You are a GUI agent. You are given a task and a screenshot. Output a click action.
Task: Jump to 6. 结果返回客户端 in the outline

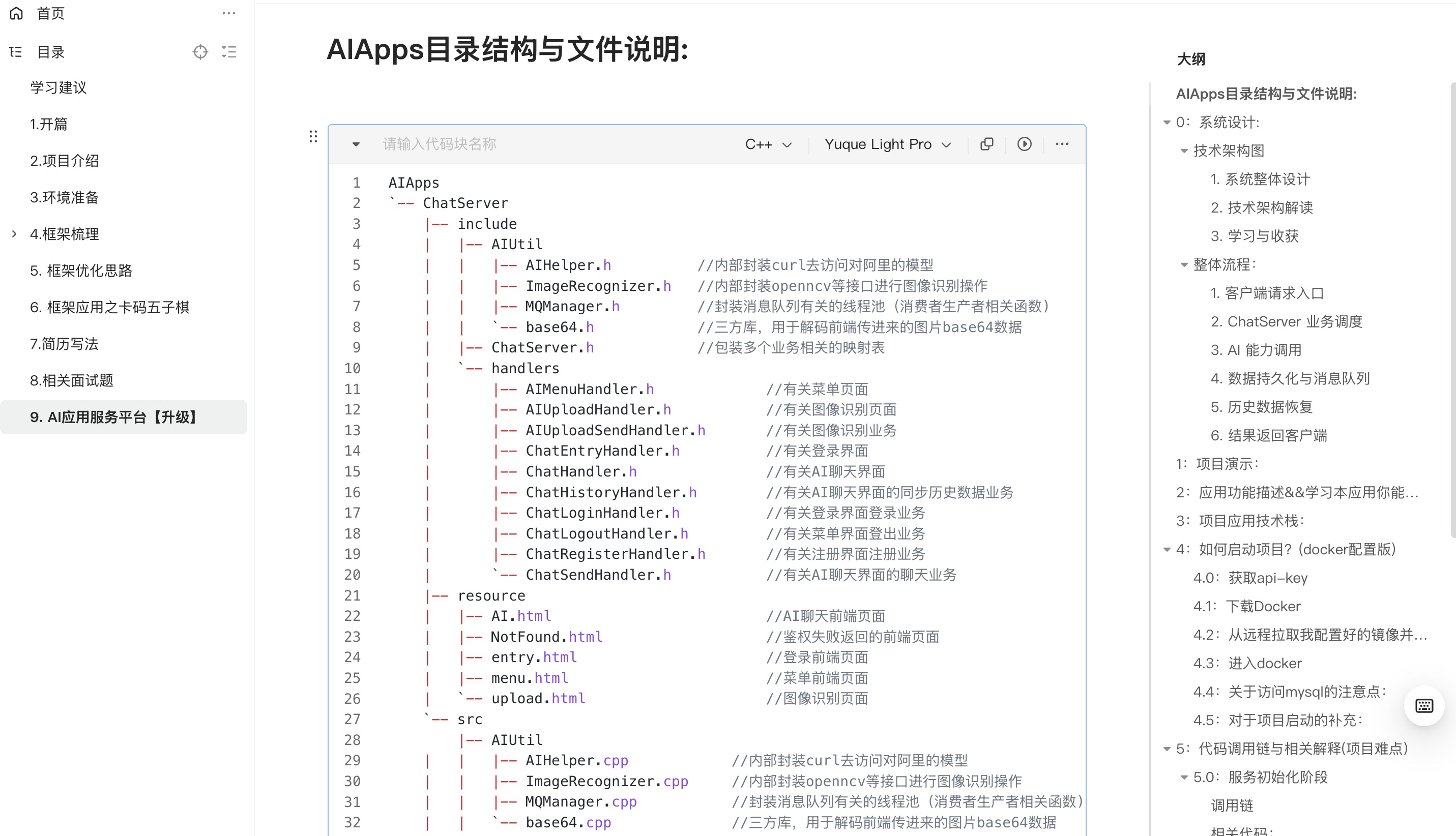pos(1268,435)
